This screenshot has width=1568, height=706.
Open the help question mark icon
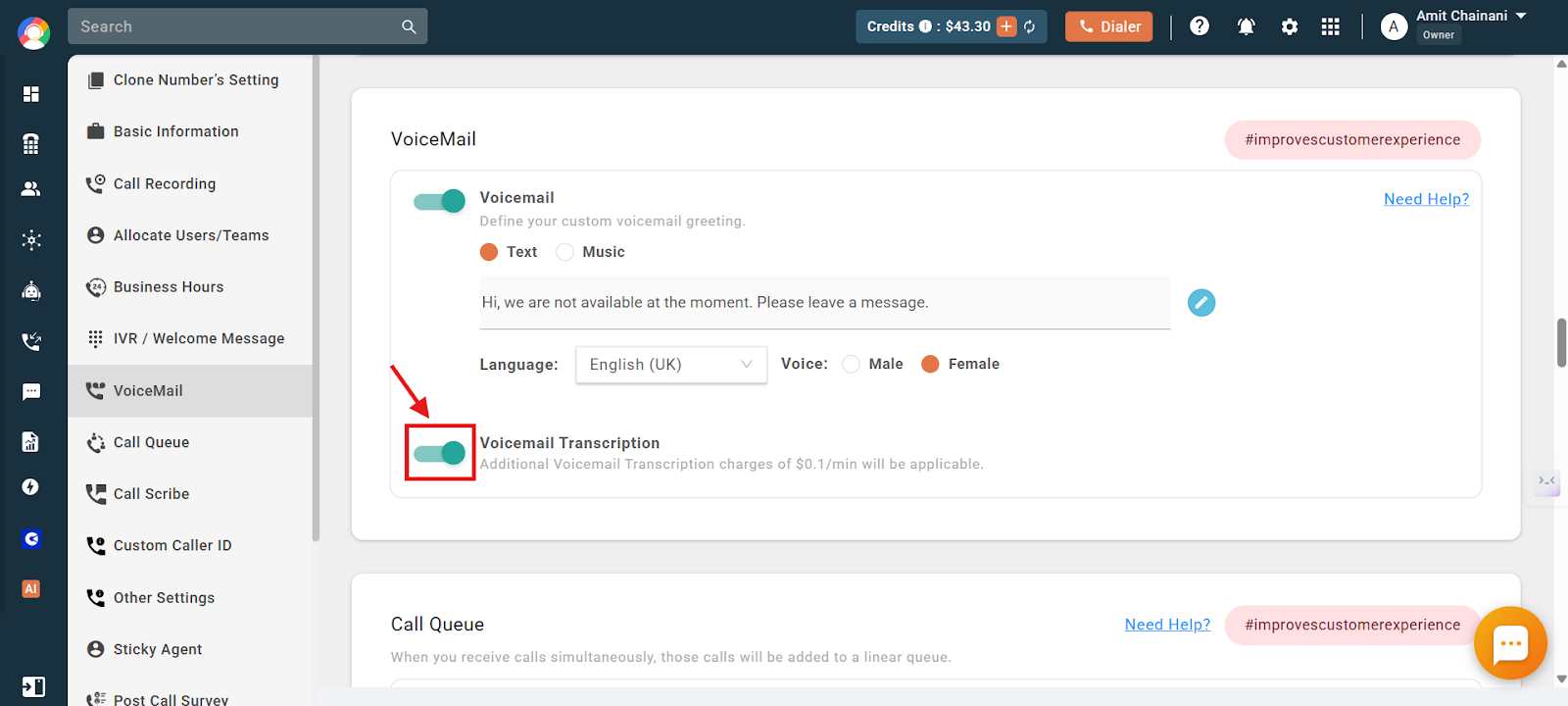point(1200,26)
